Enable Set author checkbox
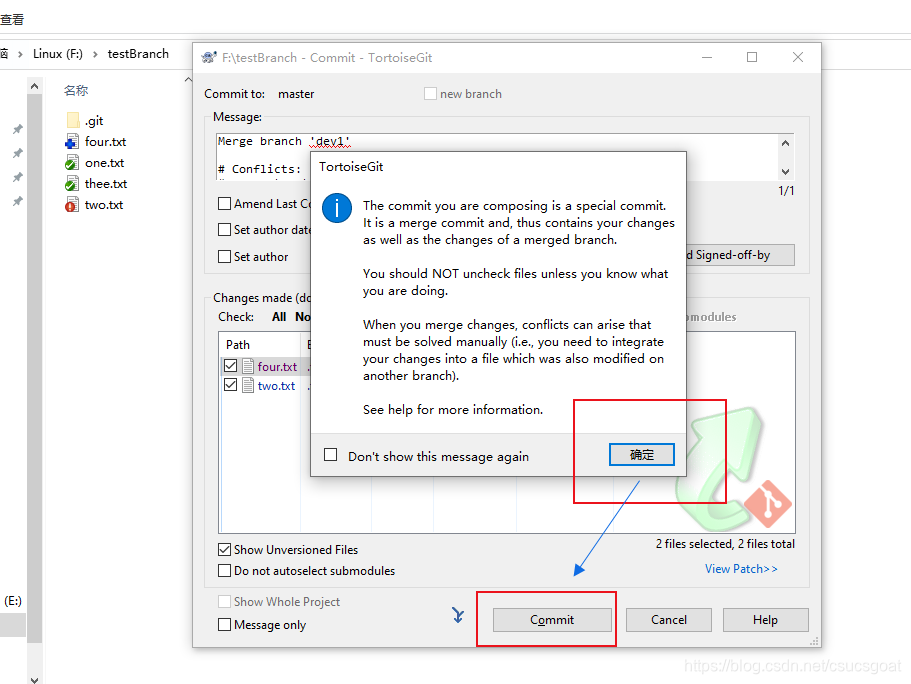911x684 pixels. pyautogui.click(x=224, y=256)
